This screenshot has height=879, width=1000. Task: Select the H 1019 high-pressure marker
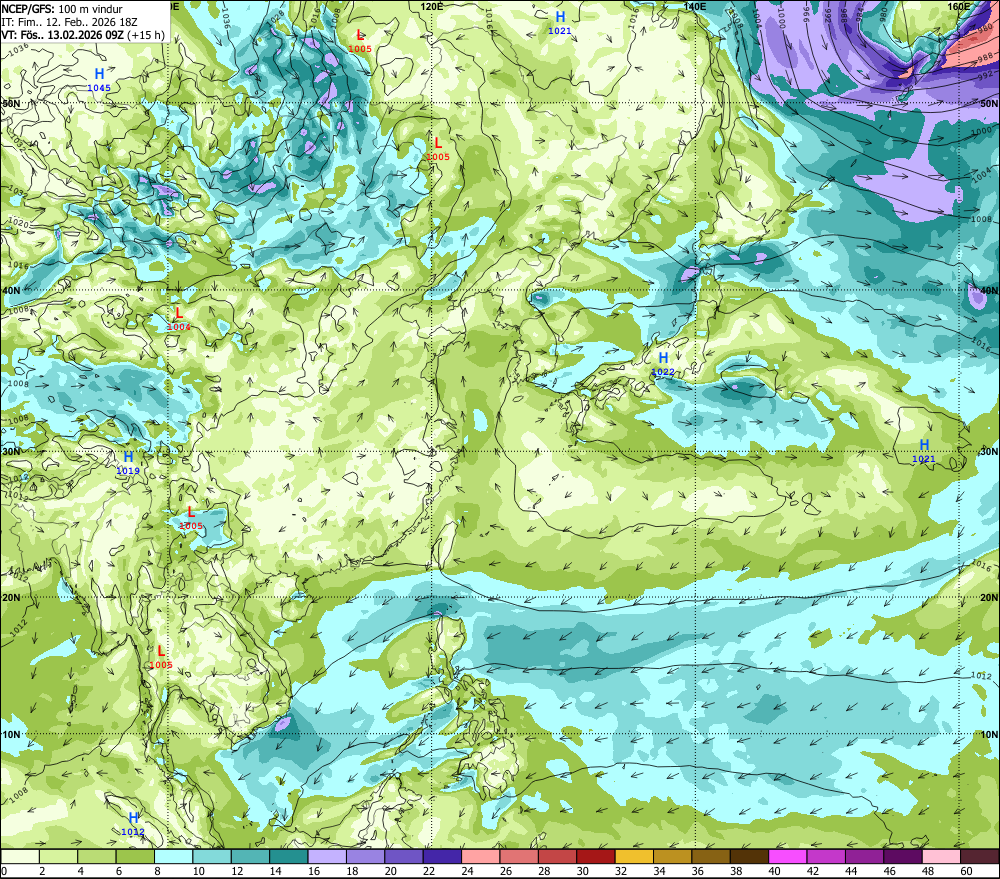tap(128, 462)
